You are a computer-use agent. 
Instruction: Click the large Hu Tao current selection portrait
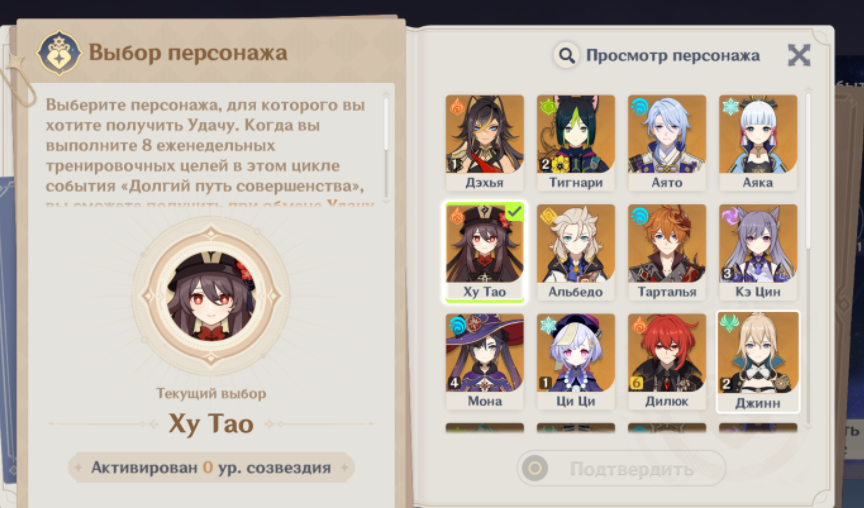coord(211,296)
